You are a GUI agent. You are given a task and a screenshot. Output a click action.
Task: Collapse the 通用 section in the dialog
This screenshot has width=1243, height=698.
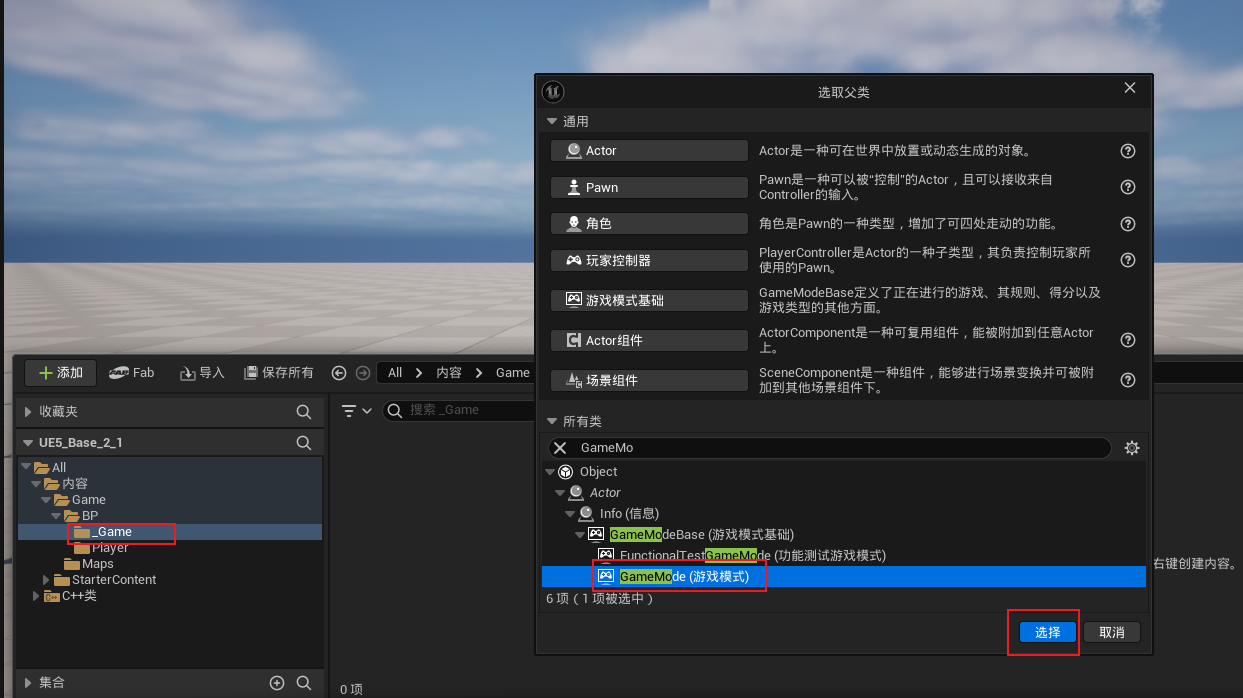point(553,120)
